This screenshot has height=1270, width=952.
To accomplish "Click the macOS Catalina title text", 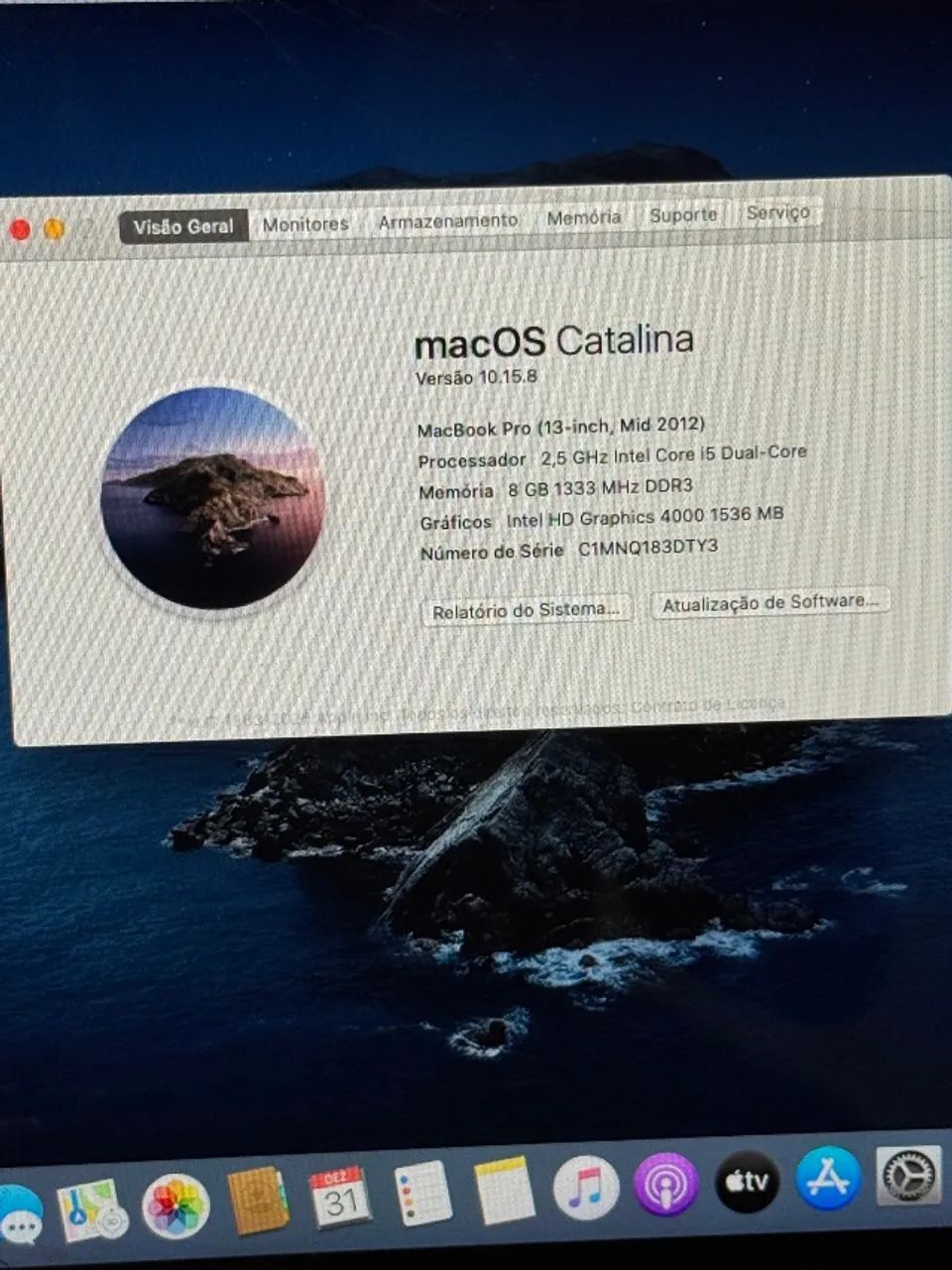I will 553,341.
